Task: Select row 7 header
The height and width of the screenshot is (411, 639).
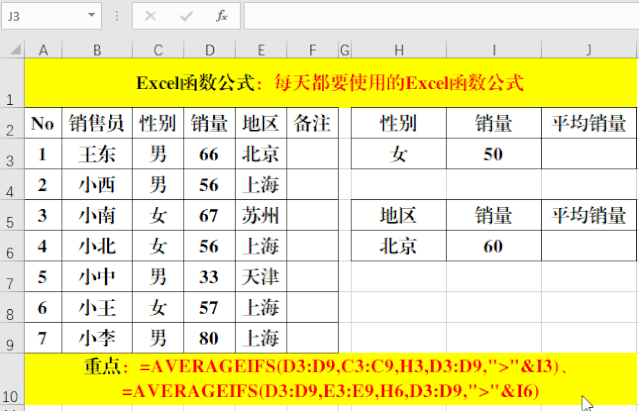Action: [x=12, y=276]
